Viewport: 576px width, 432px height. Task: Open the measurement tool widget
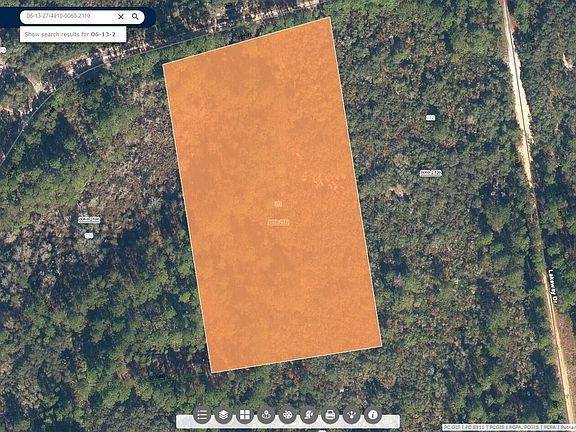pos(309,415)
